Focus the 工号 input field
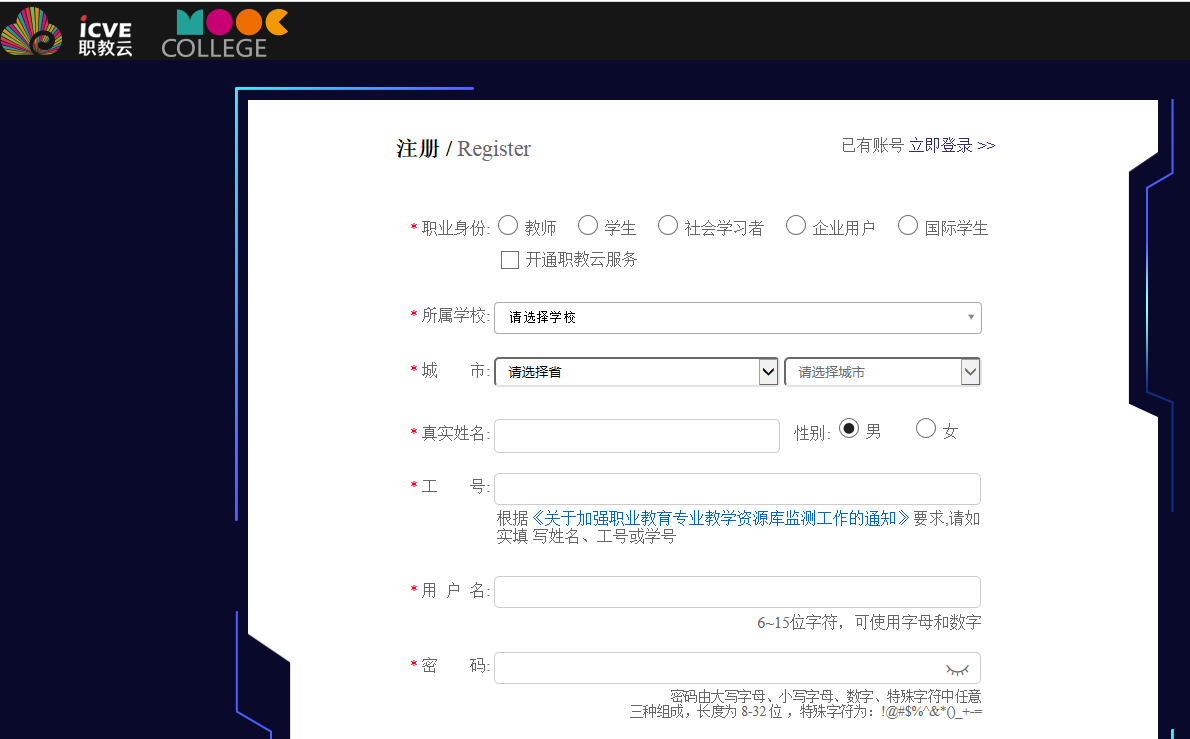The image size is (1190, 739). pyautogui.click(x=738, y=489)
